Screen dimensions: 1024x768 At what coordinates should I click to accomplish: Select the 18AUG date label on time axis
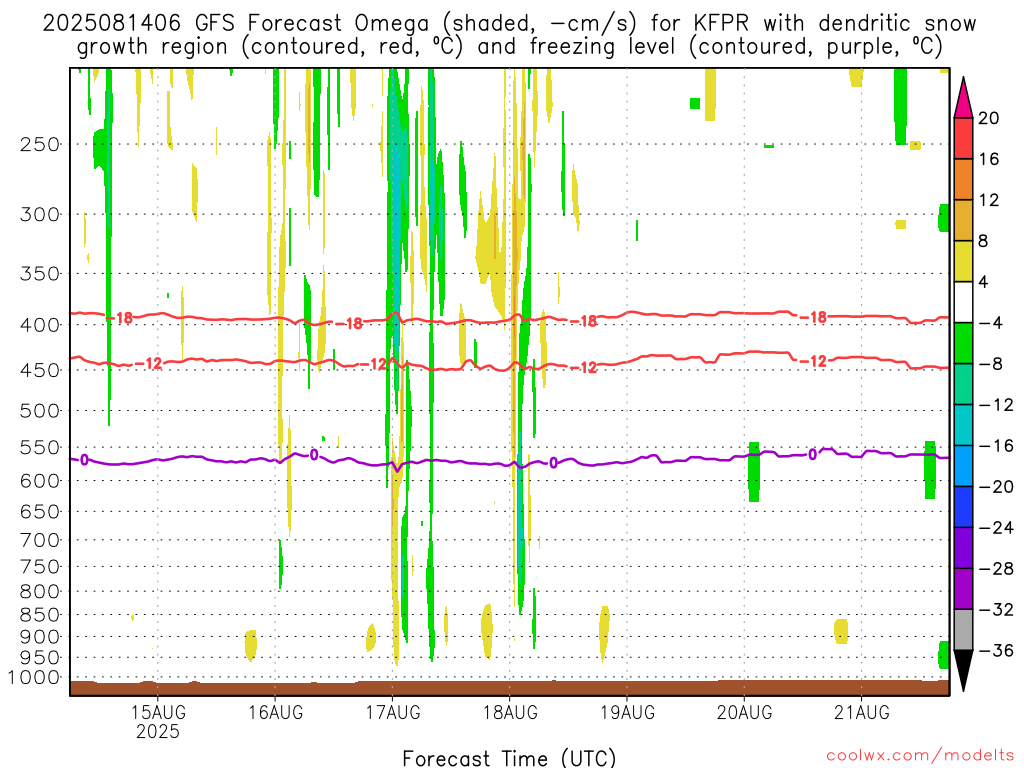[x=510, y=712]
